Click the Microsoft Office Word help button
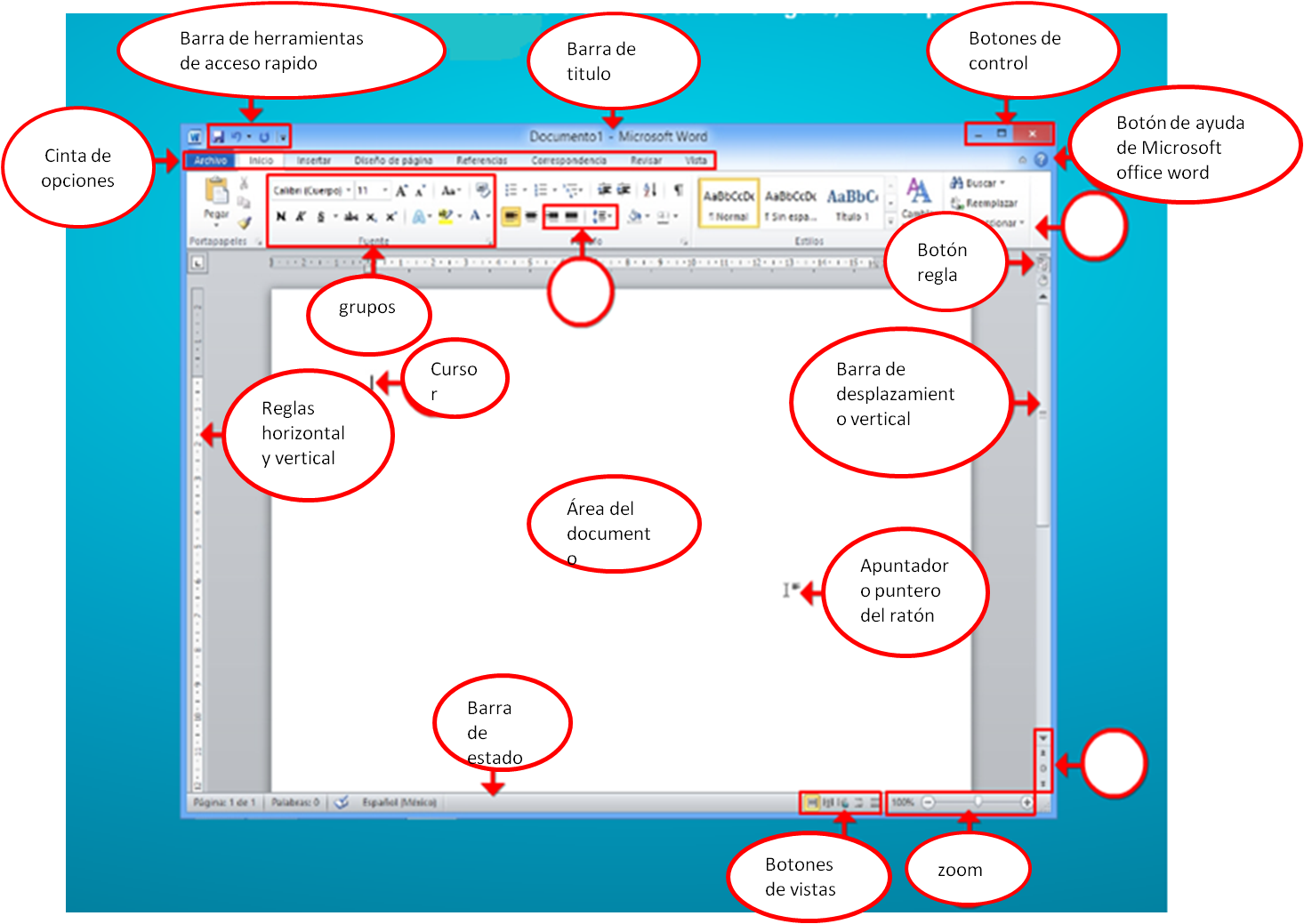The width and height of the screenshot is (1304, 924). point(1042,160)
